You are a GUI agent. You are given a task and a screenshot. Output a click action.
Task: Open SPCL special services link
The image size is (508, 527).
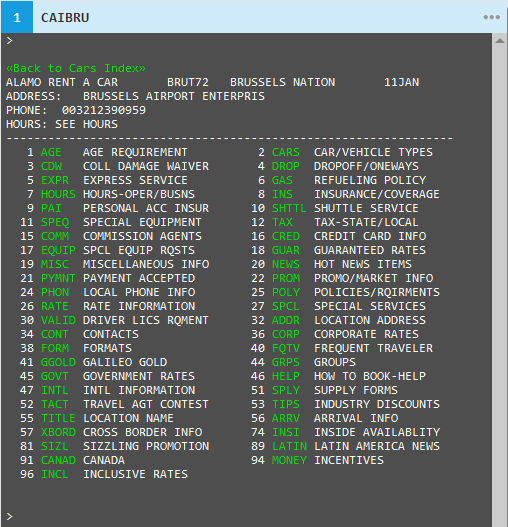coord(285,306)
